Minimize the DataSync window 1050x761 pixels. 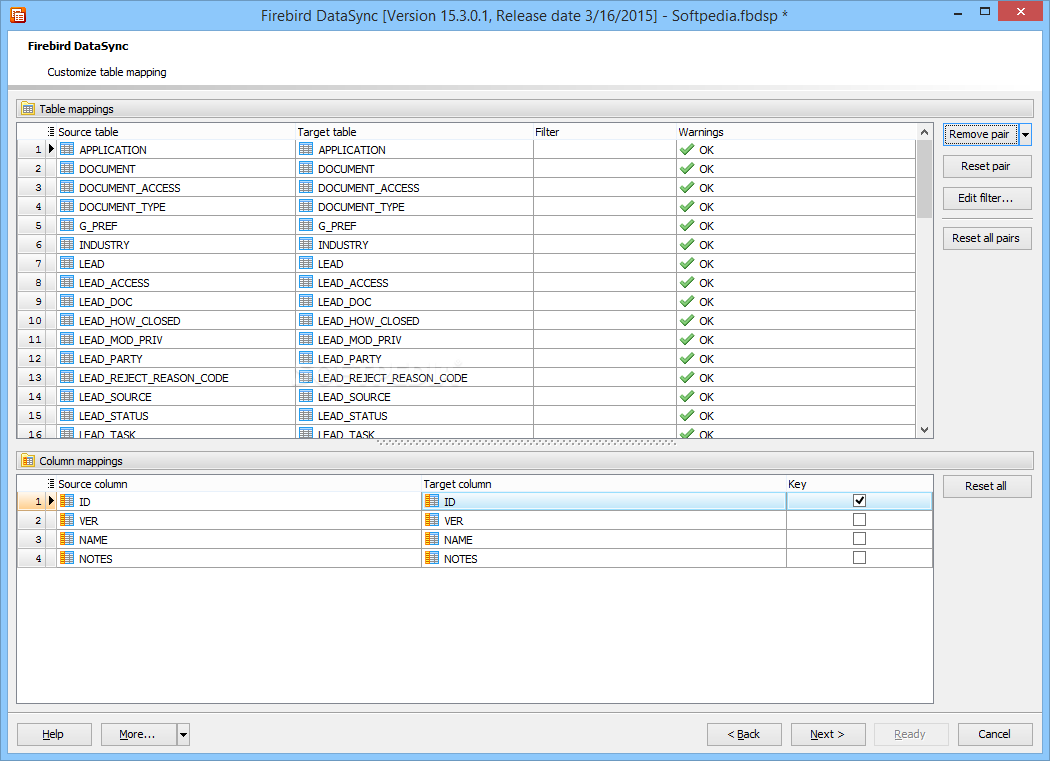958,11
